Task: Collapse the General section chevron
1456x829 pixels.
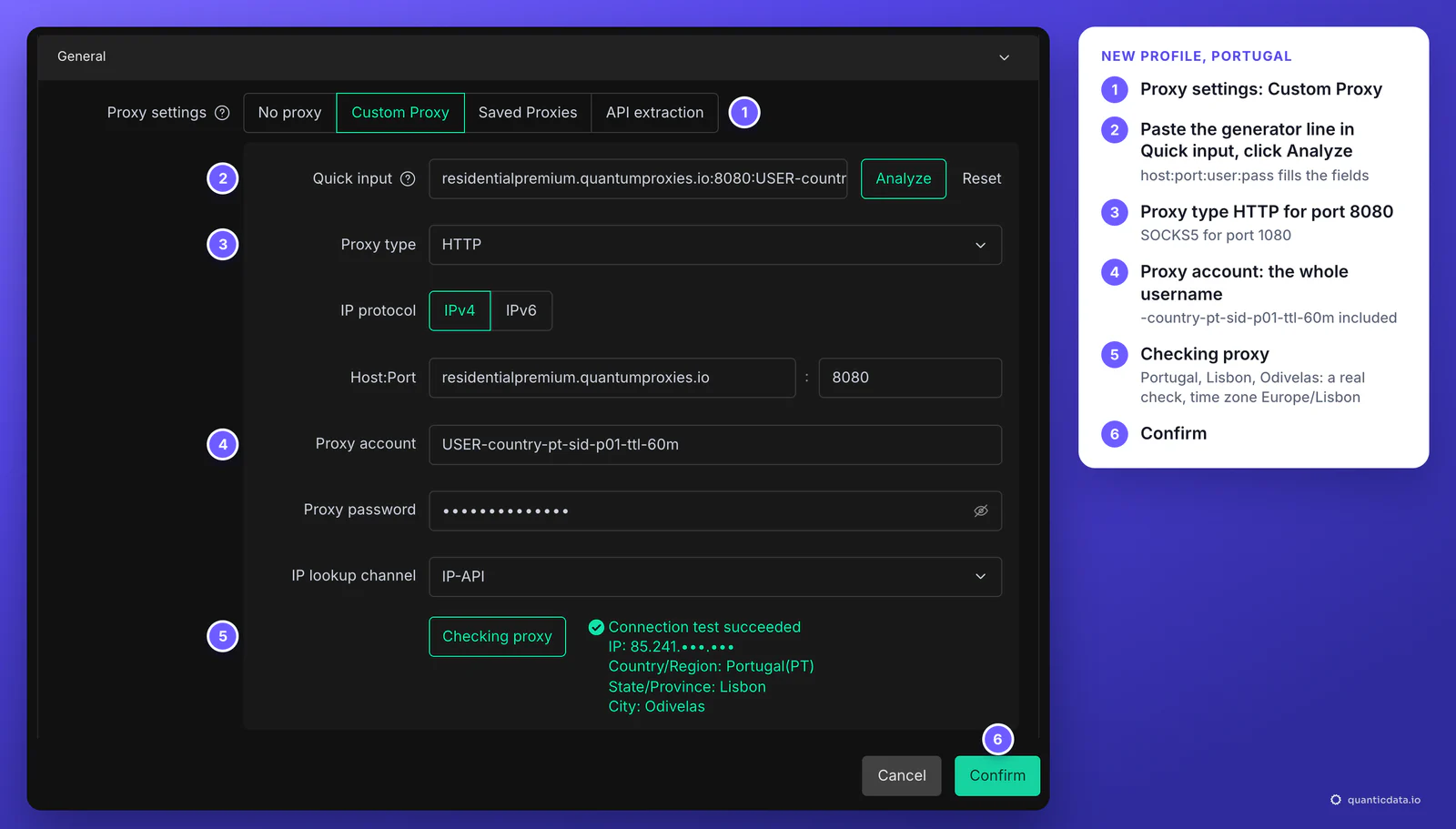Action: click(1005, 57)
